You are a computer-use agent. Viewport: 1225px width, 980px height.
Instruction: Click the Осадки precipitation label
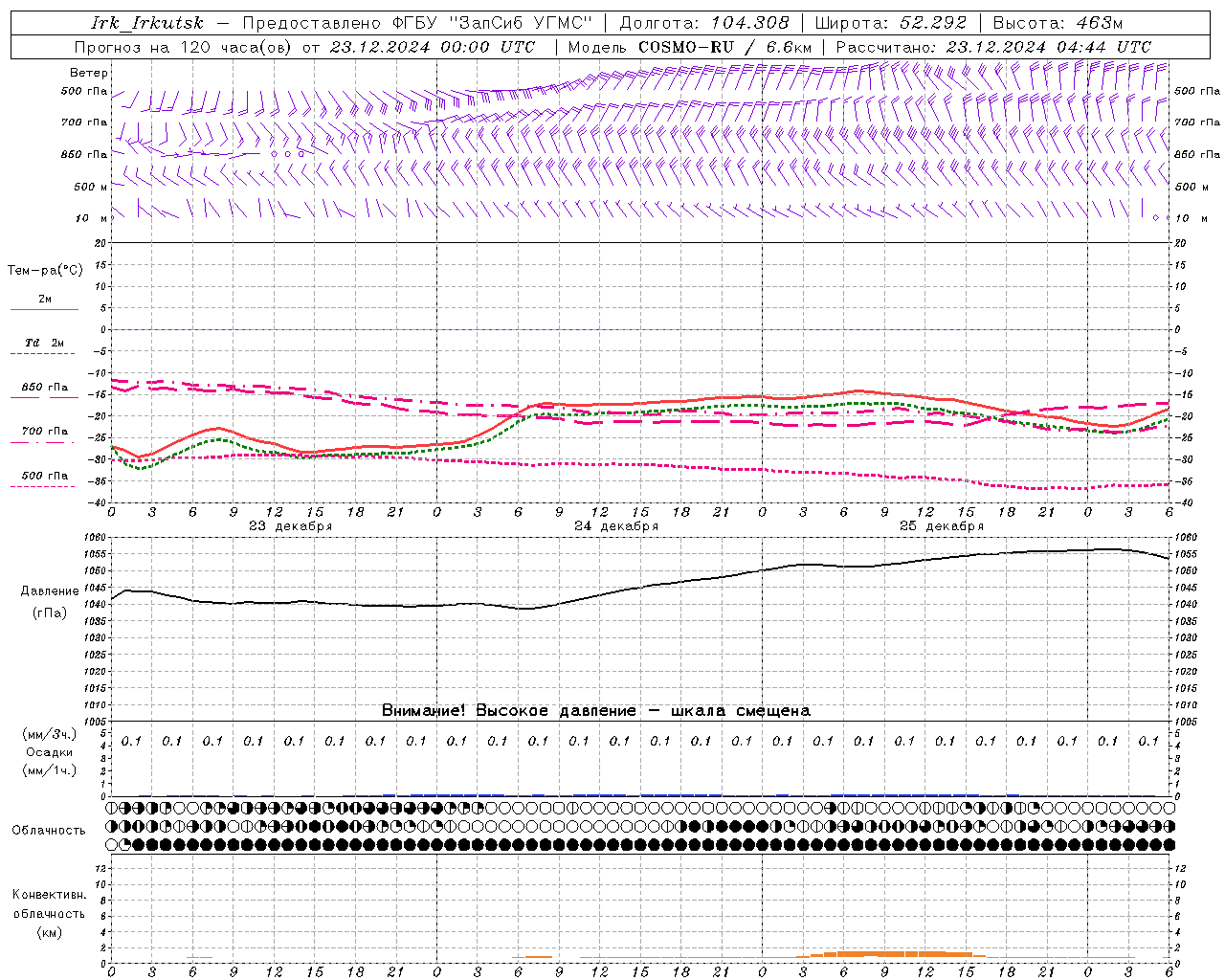[x=49, y=752]
